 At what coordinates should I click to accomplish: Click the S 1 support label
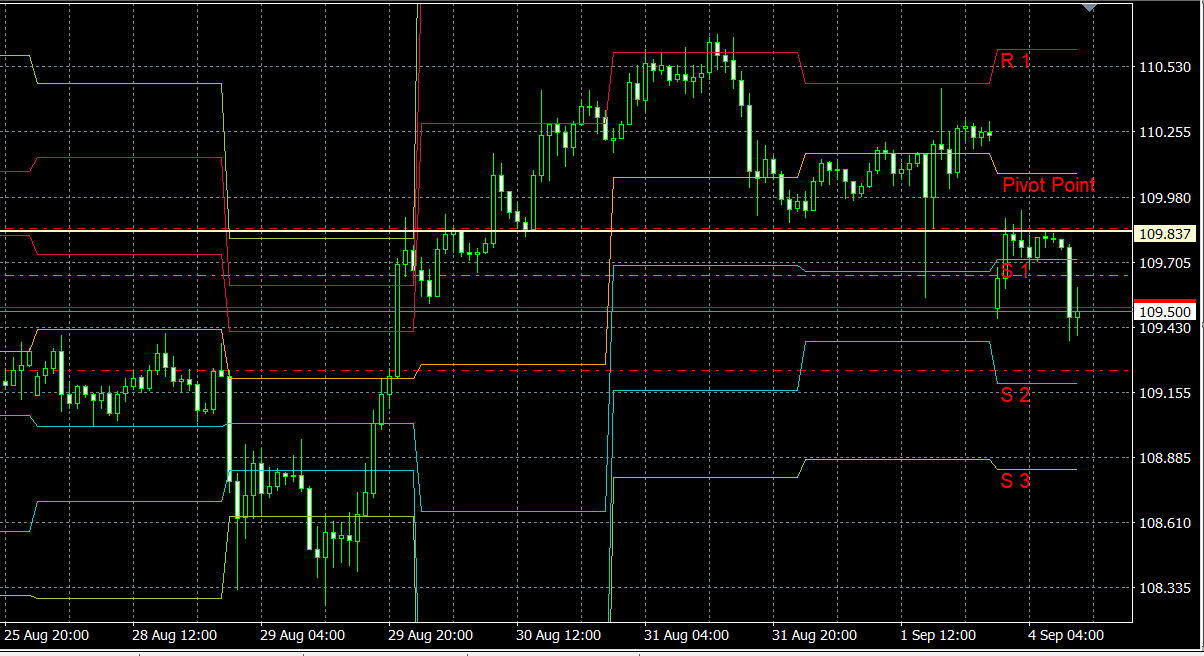1015,271
